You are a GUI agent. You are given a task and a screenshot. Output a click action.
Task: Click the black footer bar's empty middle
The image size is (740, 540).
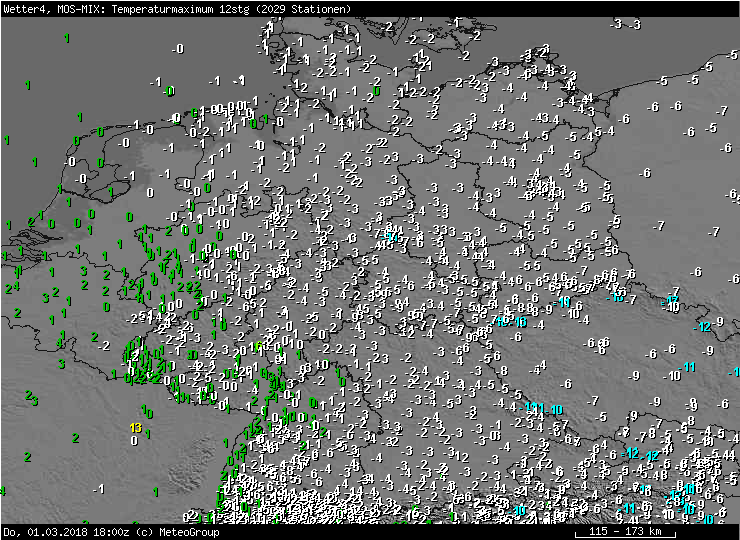(x=400, y=532)
